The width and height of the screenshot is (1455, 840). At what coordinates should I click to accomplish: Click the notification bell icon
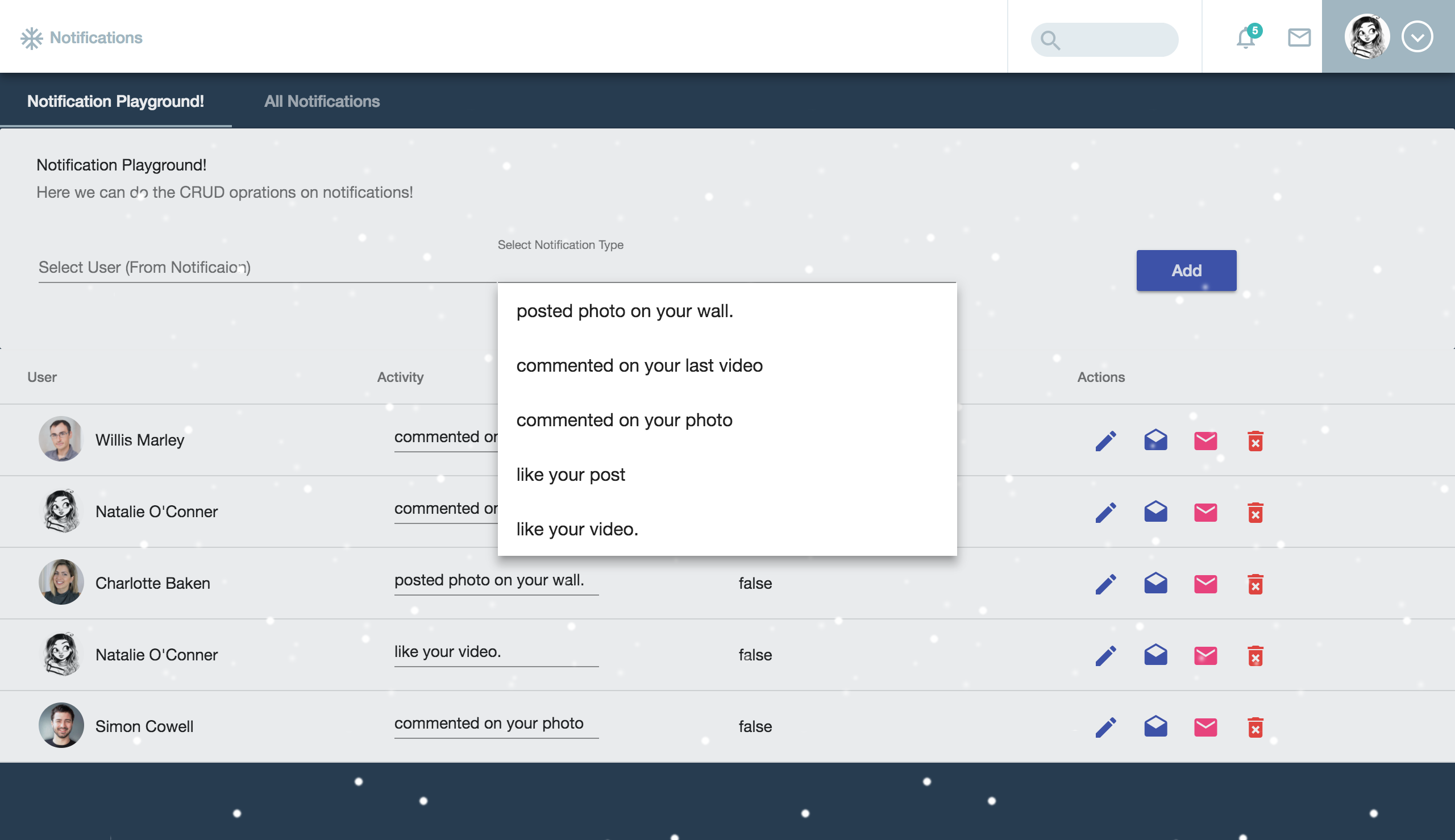[1246, 38]
